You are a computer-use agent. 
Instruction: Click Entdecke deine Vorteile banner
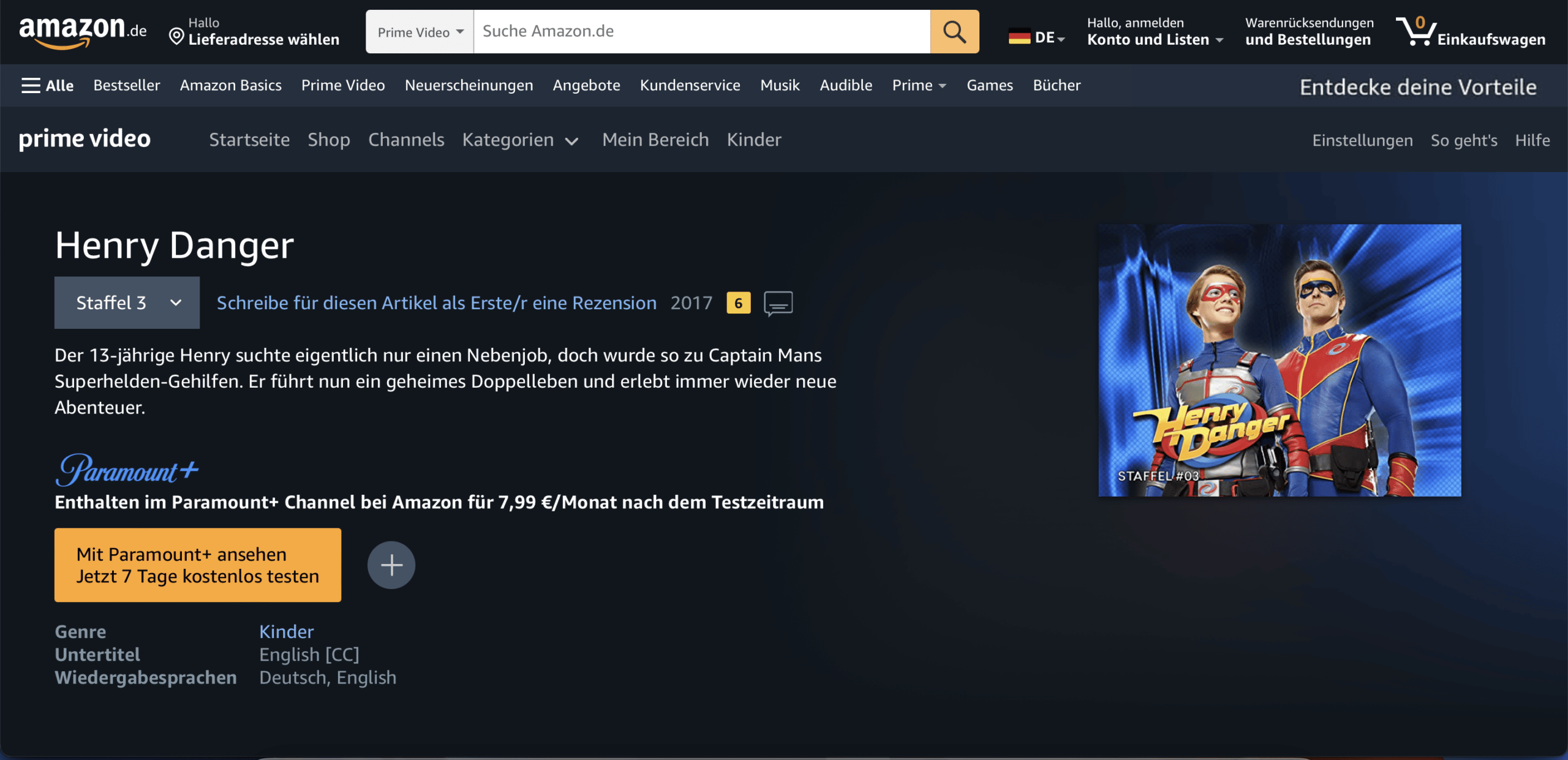(1418, 87)
